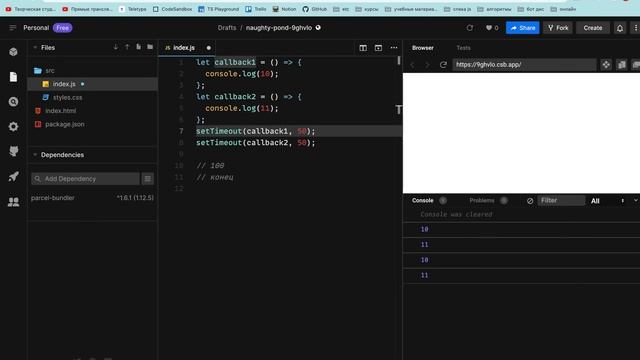Click the naughty-pond-9ghvlo sandbox name
640x360 pixels.
click(279, 28)
